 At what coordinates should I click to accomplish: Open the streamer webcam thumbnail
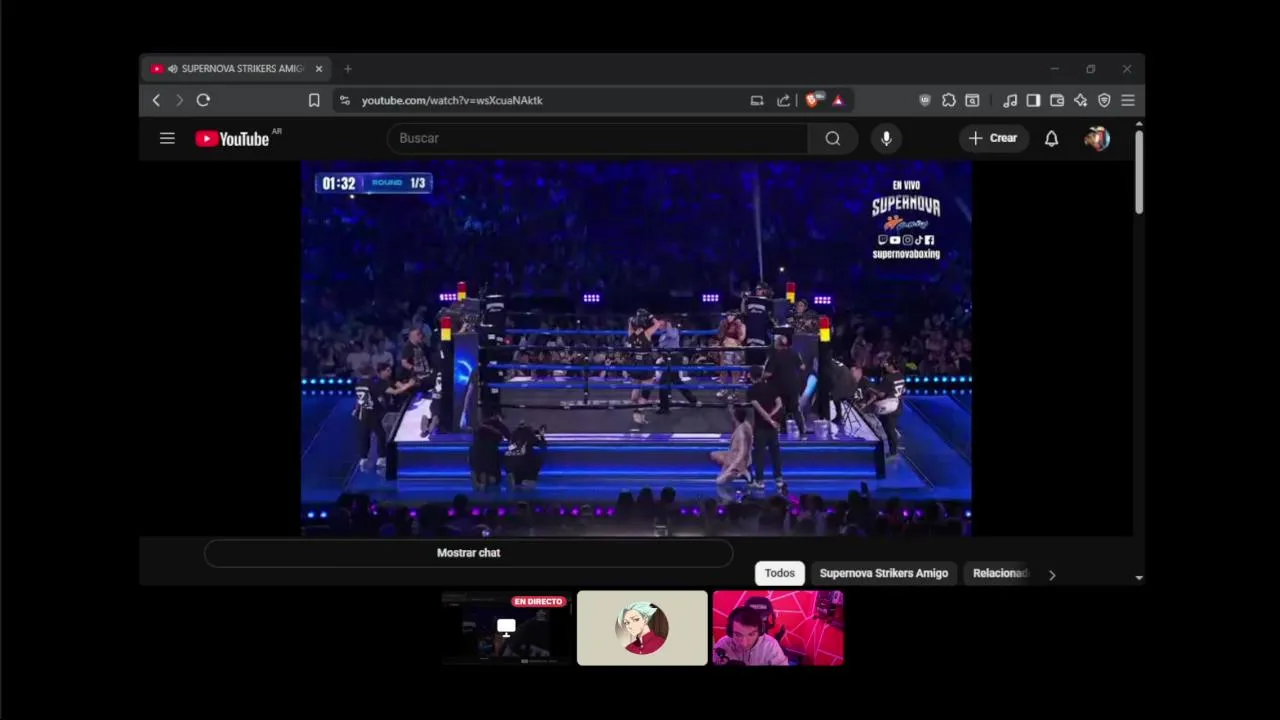click(778, 628)
